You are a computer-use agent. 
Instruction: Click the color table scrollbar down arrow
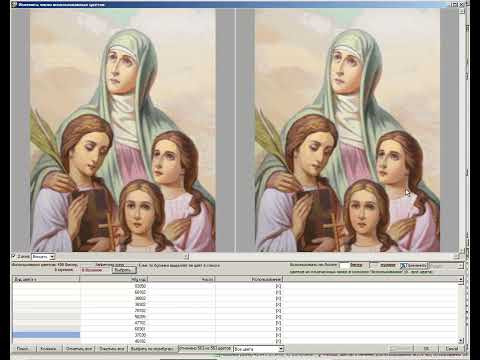point(461,341)
